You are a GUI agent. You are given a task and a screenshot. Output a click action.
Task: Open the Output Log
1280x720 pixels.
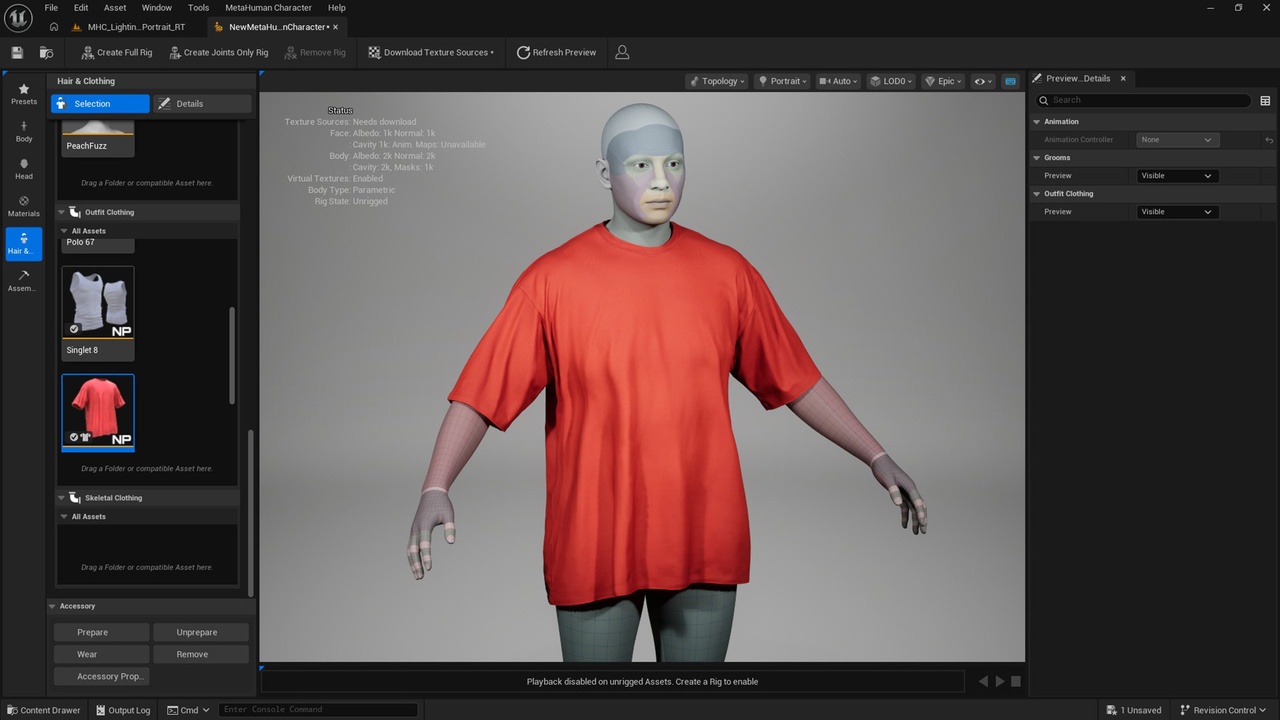(x=123, y=710)
